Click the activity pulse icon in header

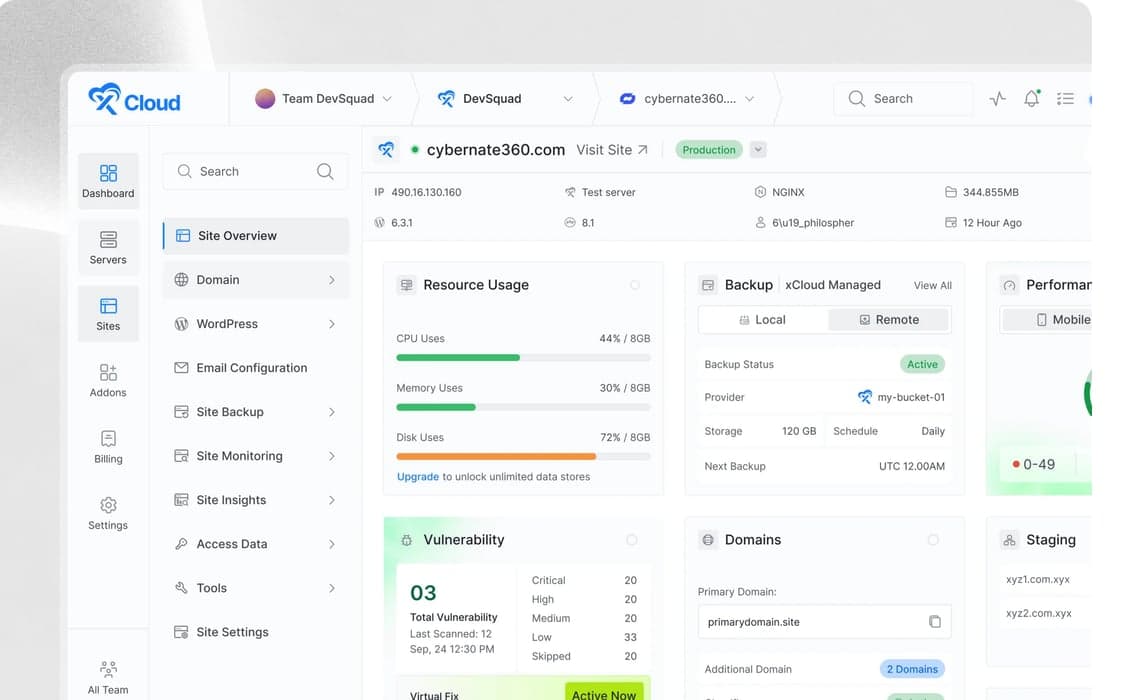(998, 98)
